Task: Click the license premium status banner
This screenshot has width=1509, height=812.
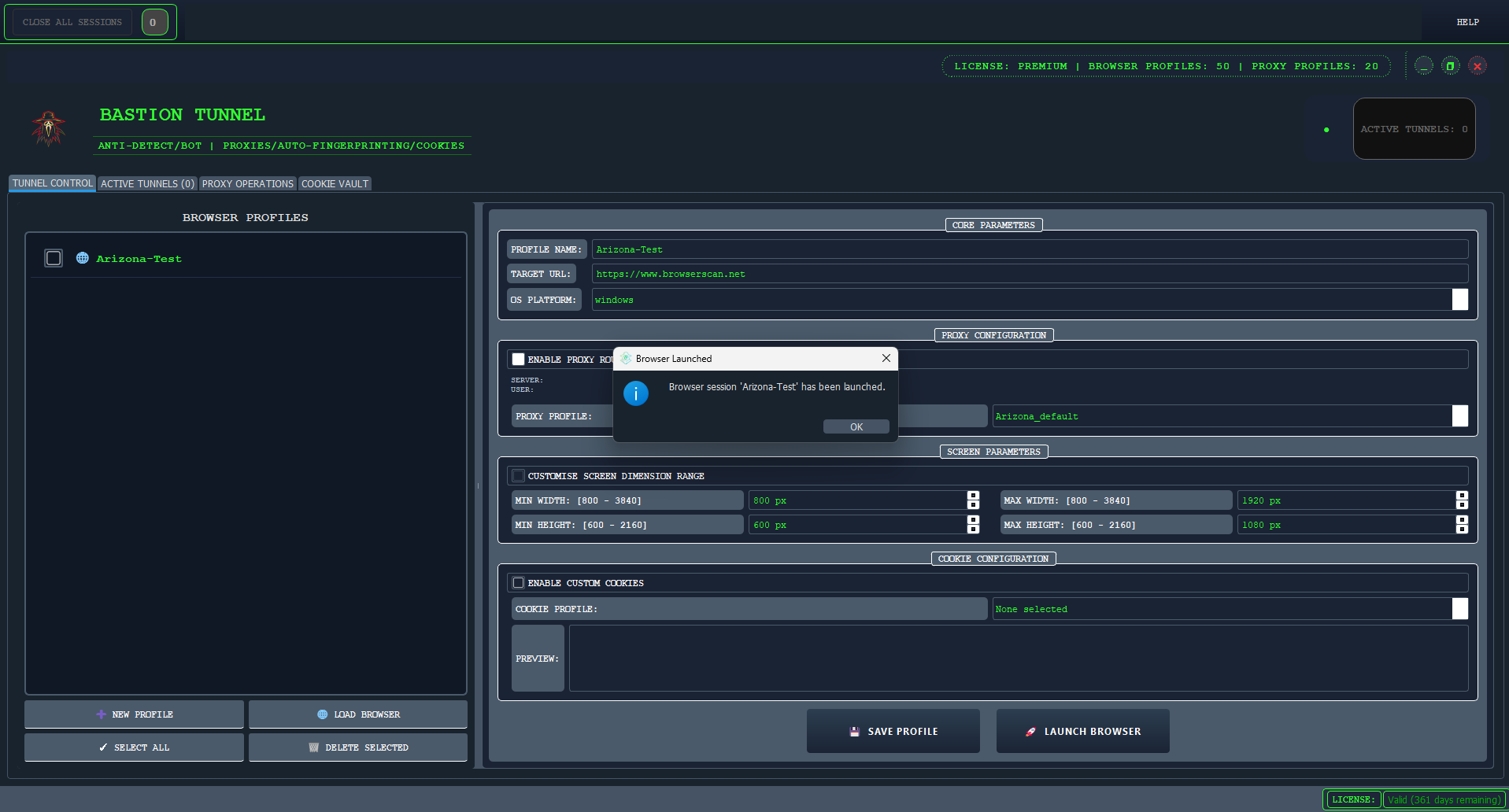Action: tap(1166, 66)
